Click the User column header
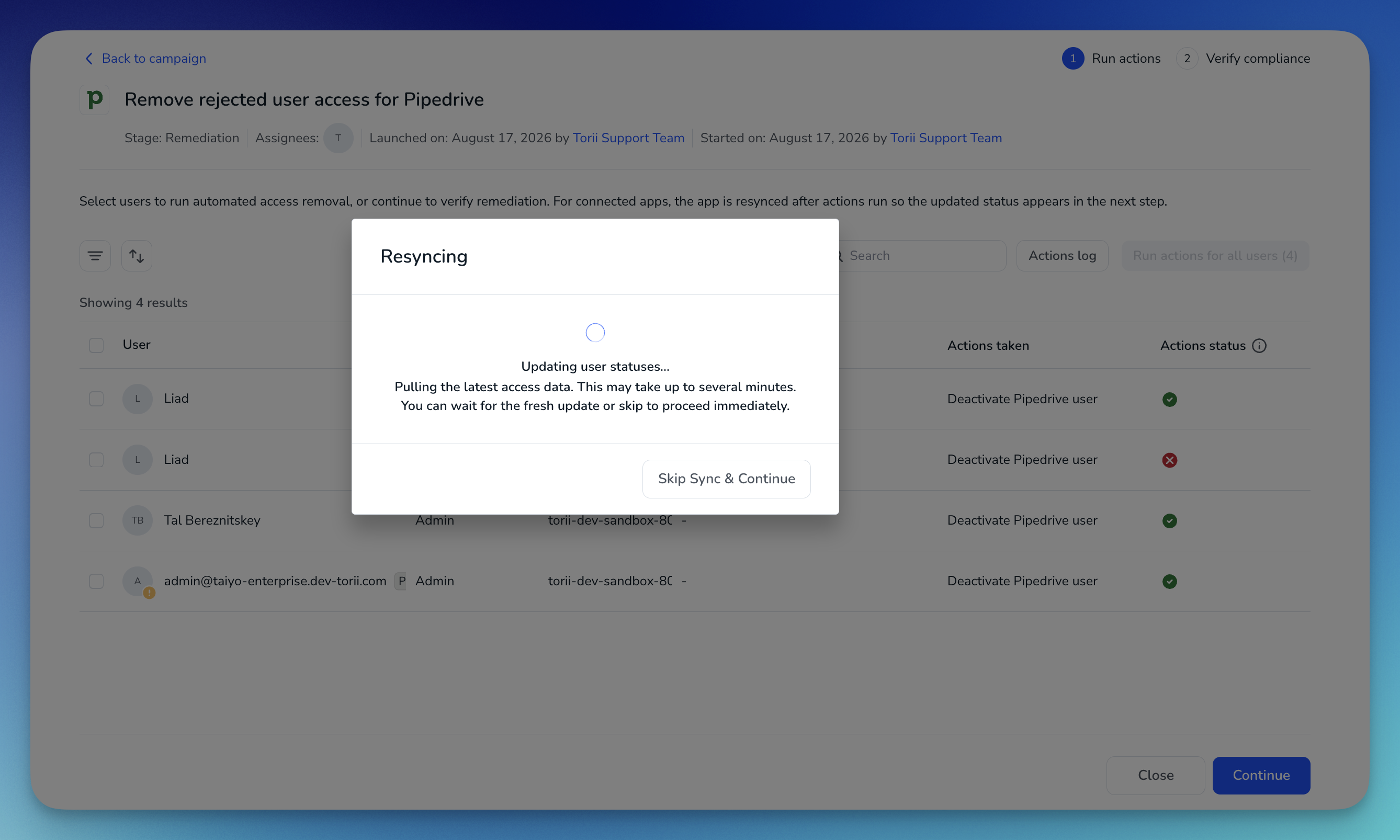The width and height of the screenshot is (1400, 840). [137, 345]
